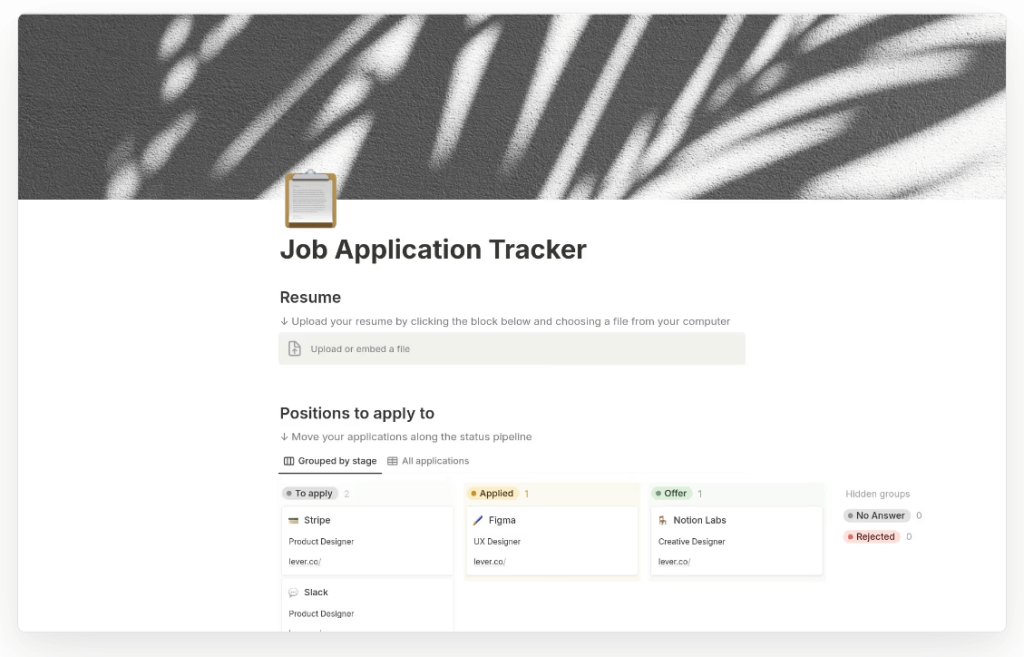The height and width of the screenshot is (657, 1024).
Task: Click the clipboard page icon
Action: (311, 199)
